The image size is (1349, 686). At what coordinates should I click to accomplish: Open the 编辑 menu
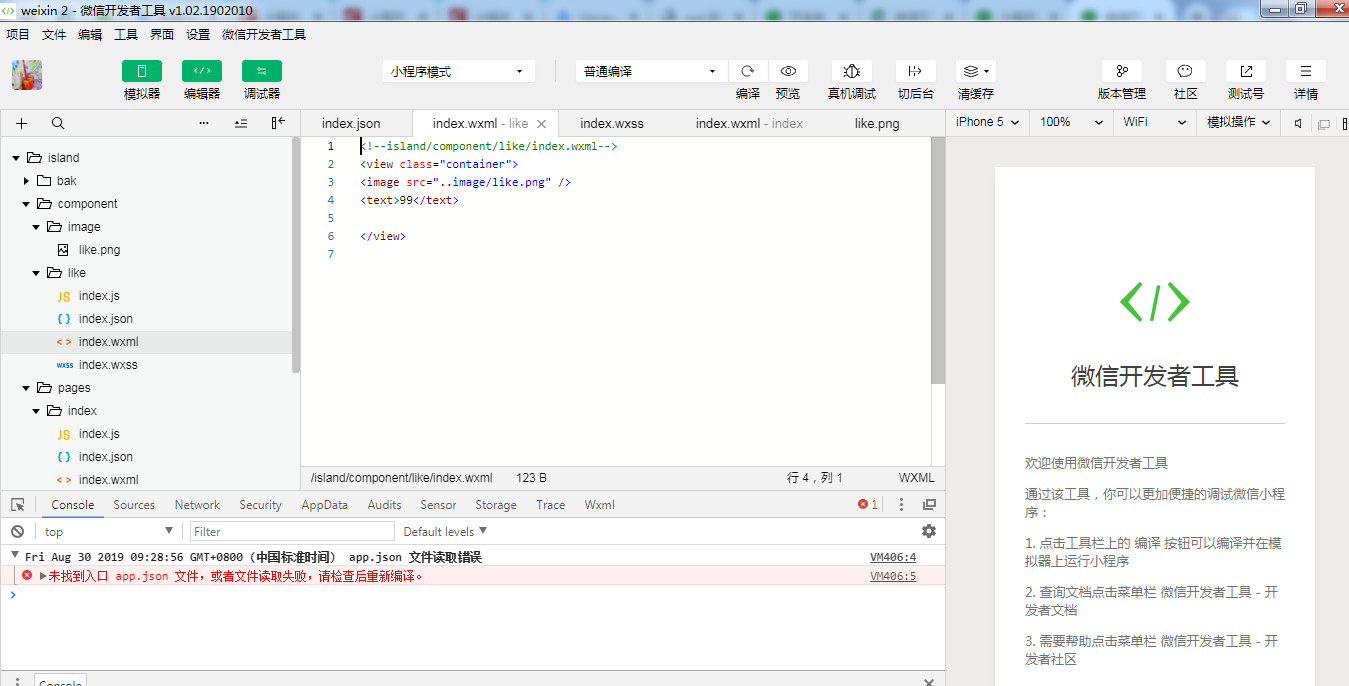(90, 34)
